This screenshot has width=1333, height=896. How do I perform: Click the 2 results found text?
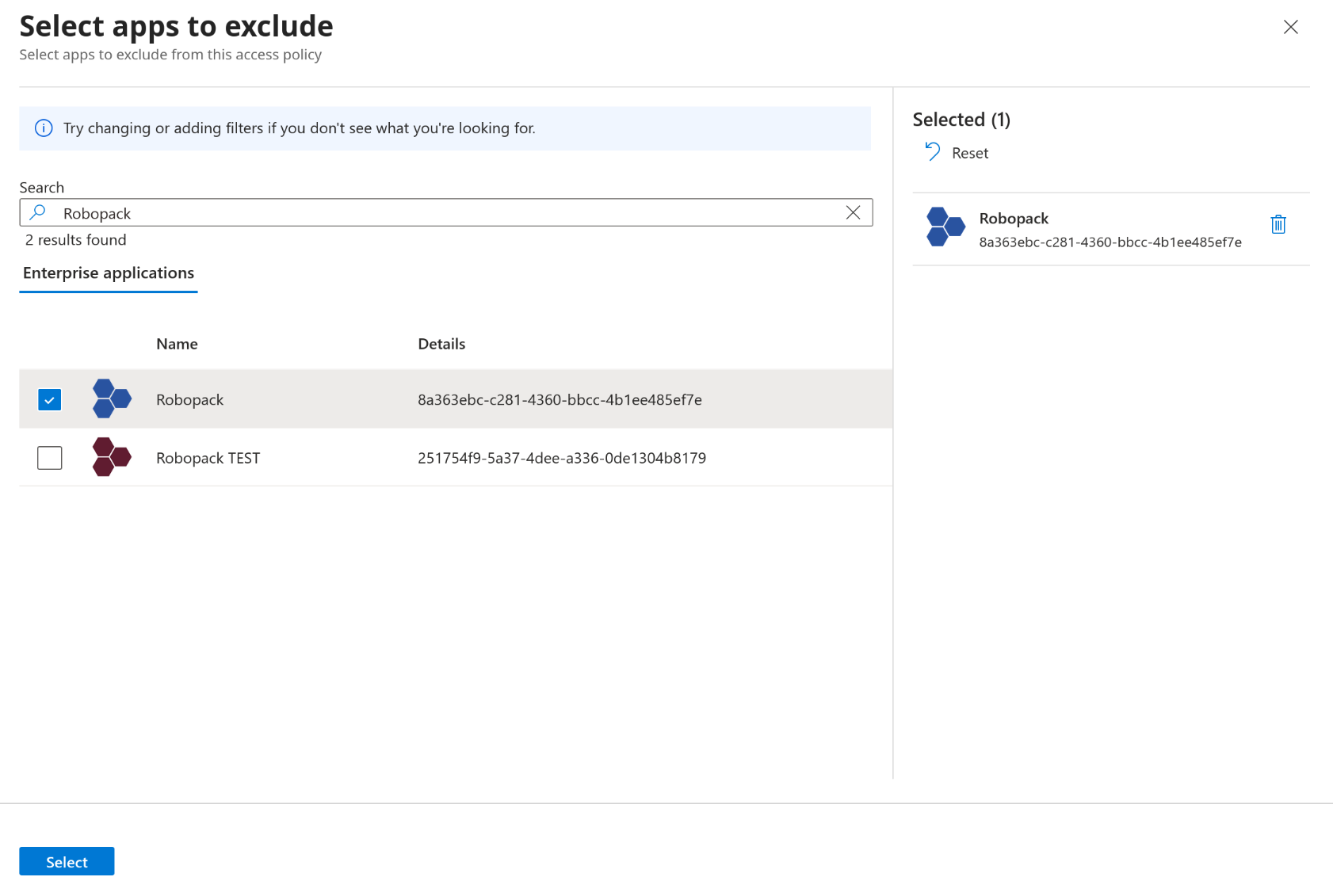76,240
